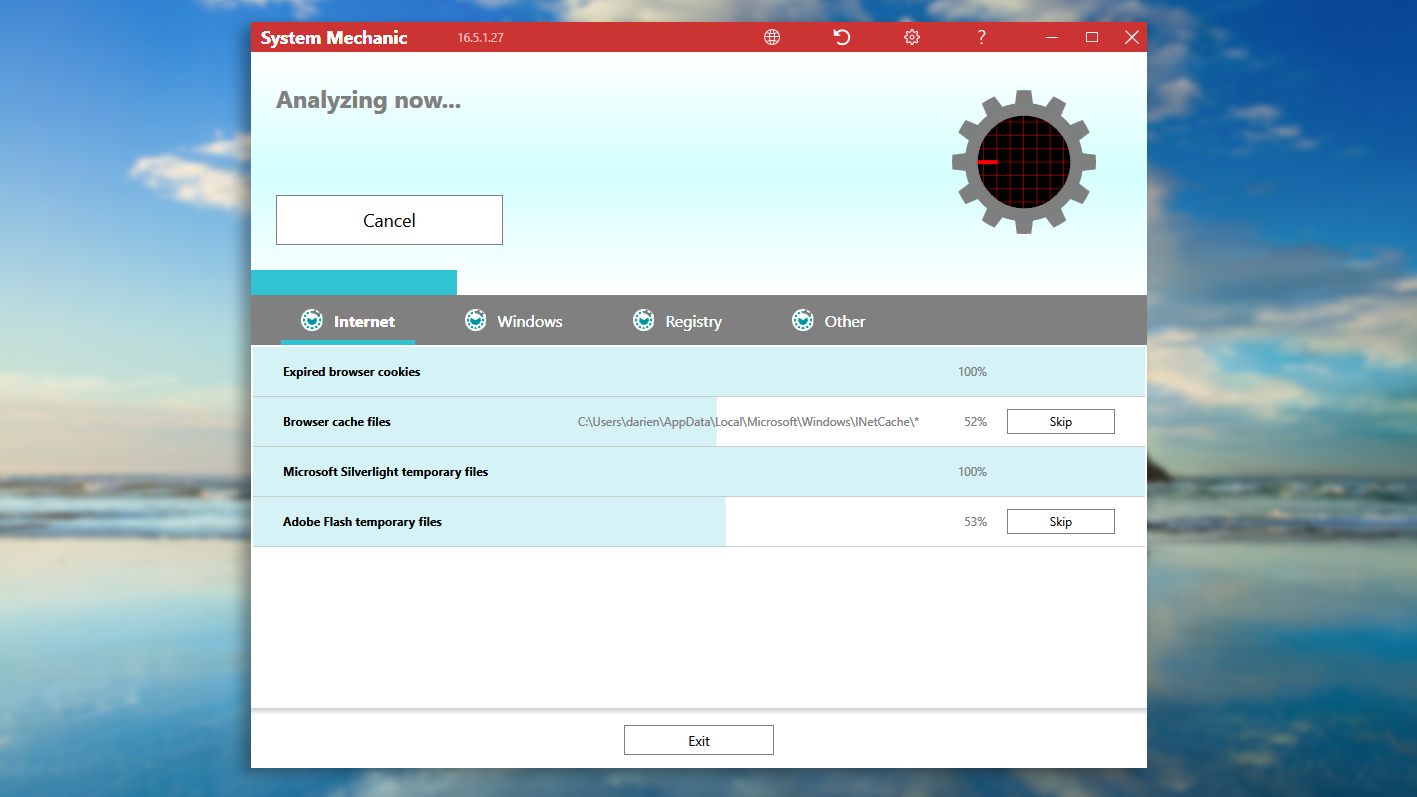
Task: Open the settings gear icon in title bar
Action: 912,37
